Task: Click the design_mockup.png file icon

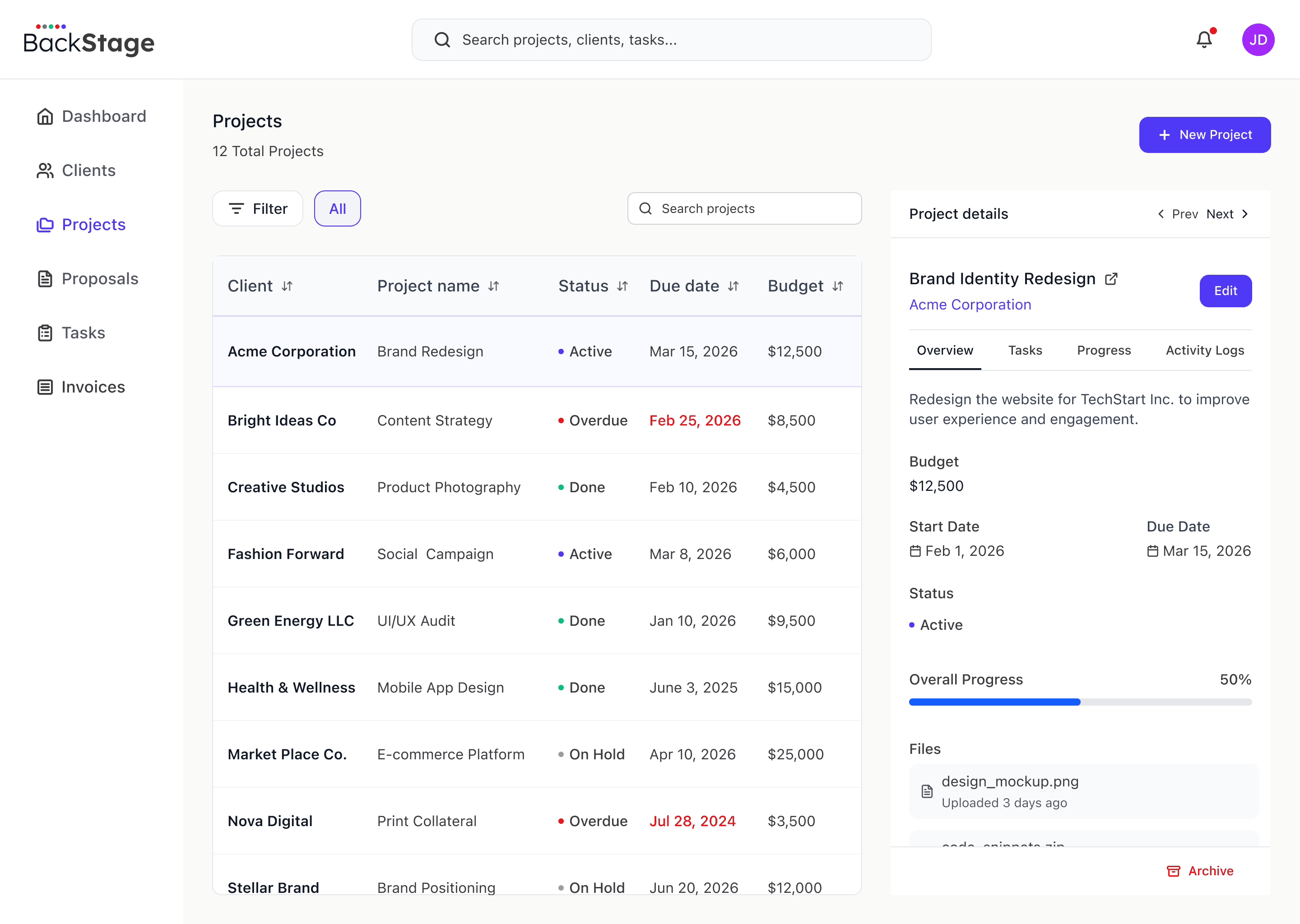Action: (x=927, y=791)
